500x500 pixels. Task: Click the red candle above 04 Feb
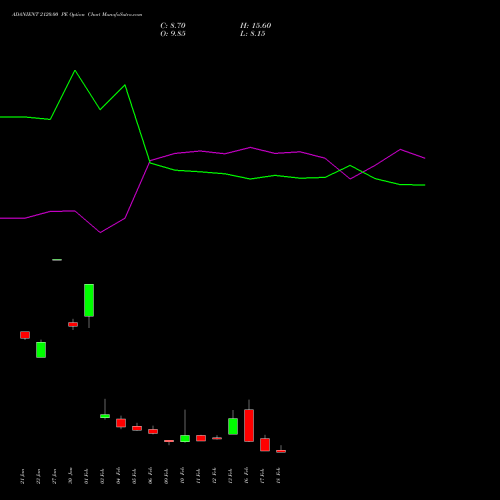[x=121, y=423]
